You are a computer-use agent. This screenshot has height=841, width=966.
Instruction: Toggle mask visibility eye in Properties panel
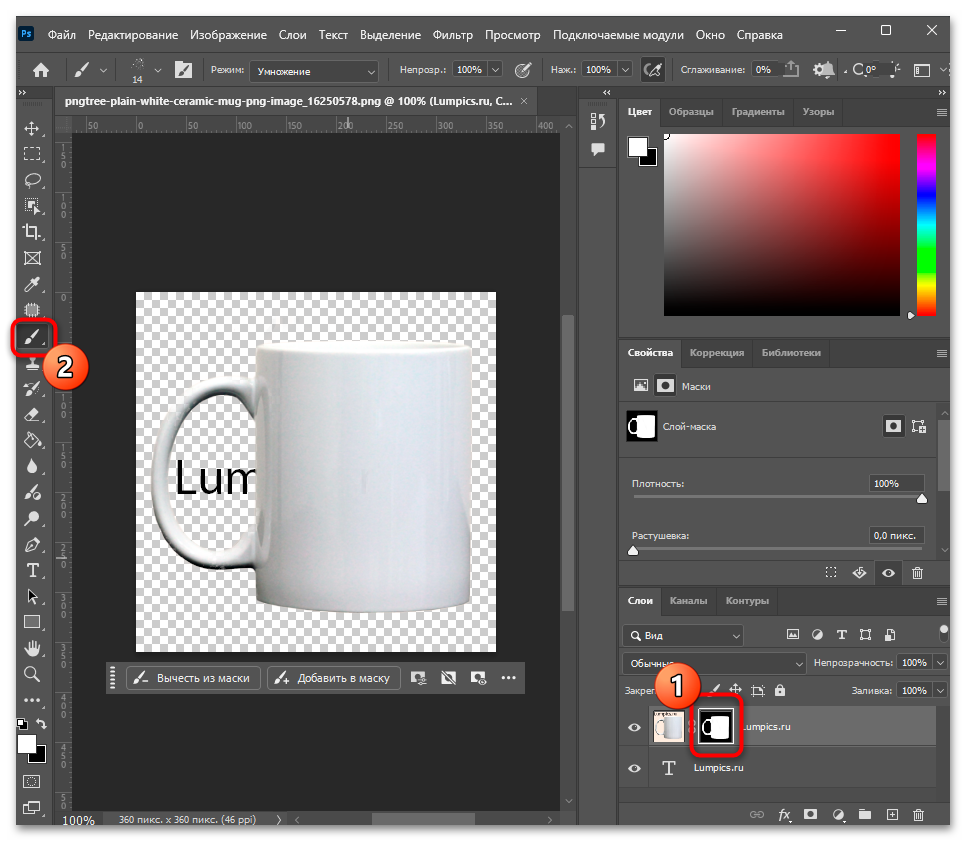(x=888, y=573)
